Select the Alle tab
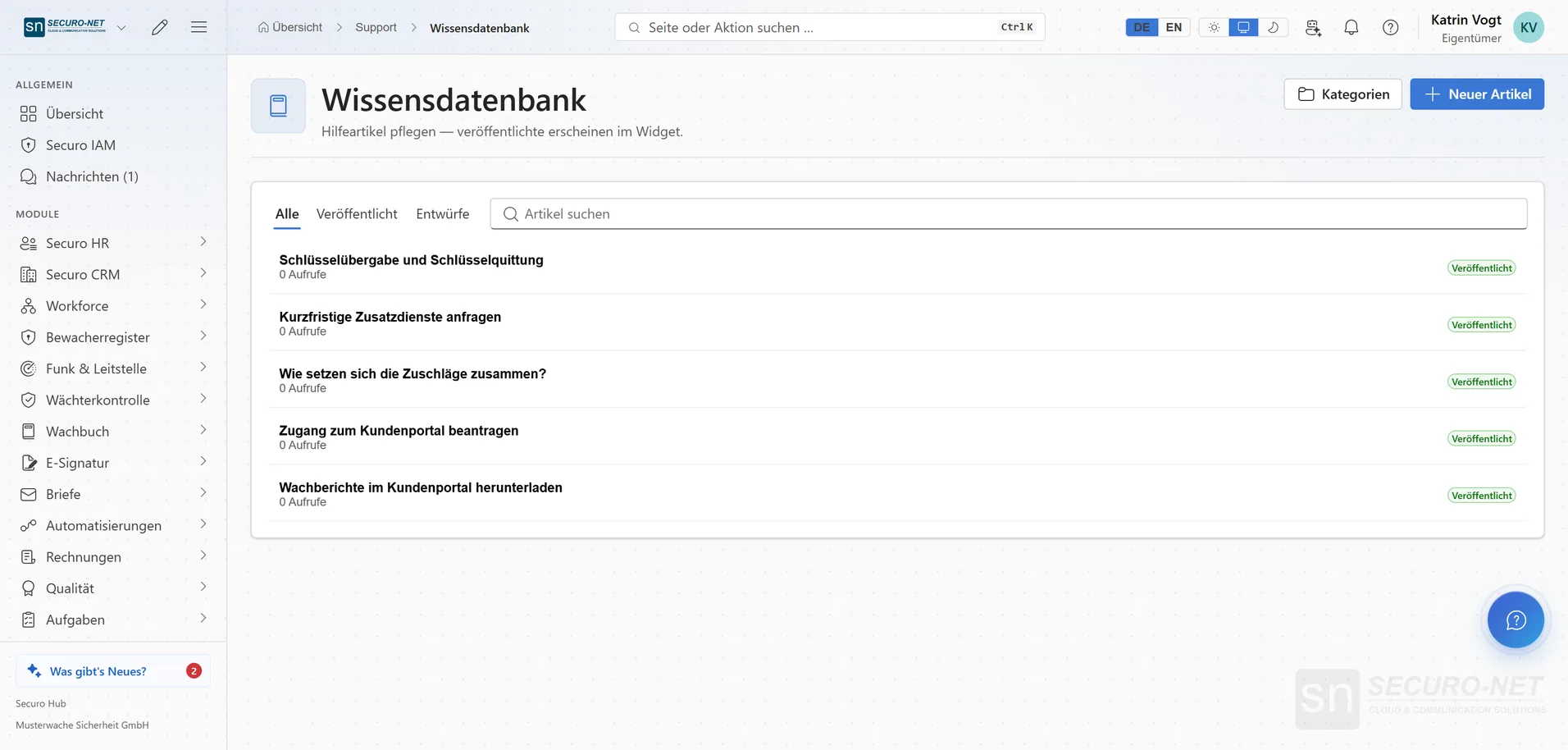This screenshot has width=1568, height=750. tap(287, 214)
